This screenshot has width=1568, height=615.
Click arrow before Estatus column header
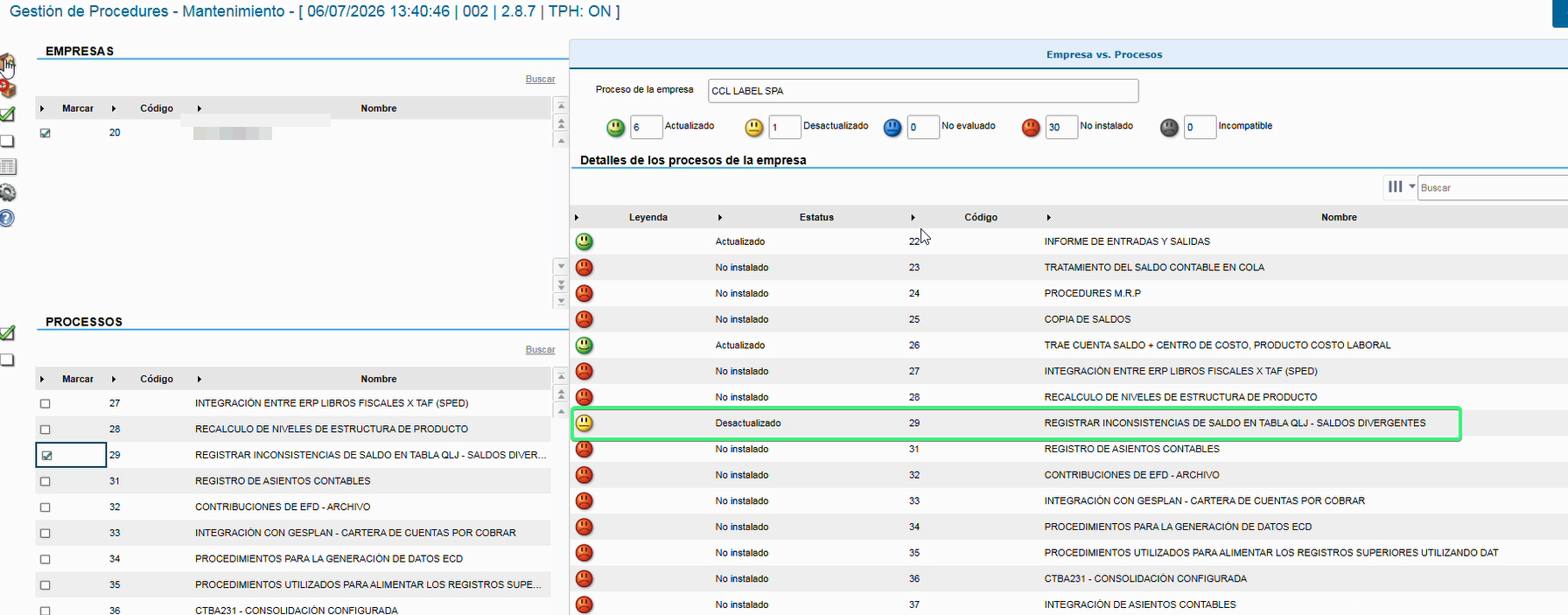tap(719, 217)
